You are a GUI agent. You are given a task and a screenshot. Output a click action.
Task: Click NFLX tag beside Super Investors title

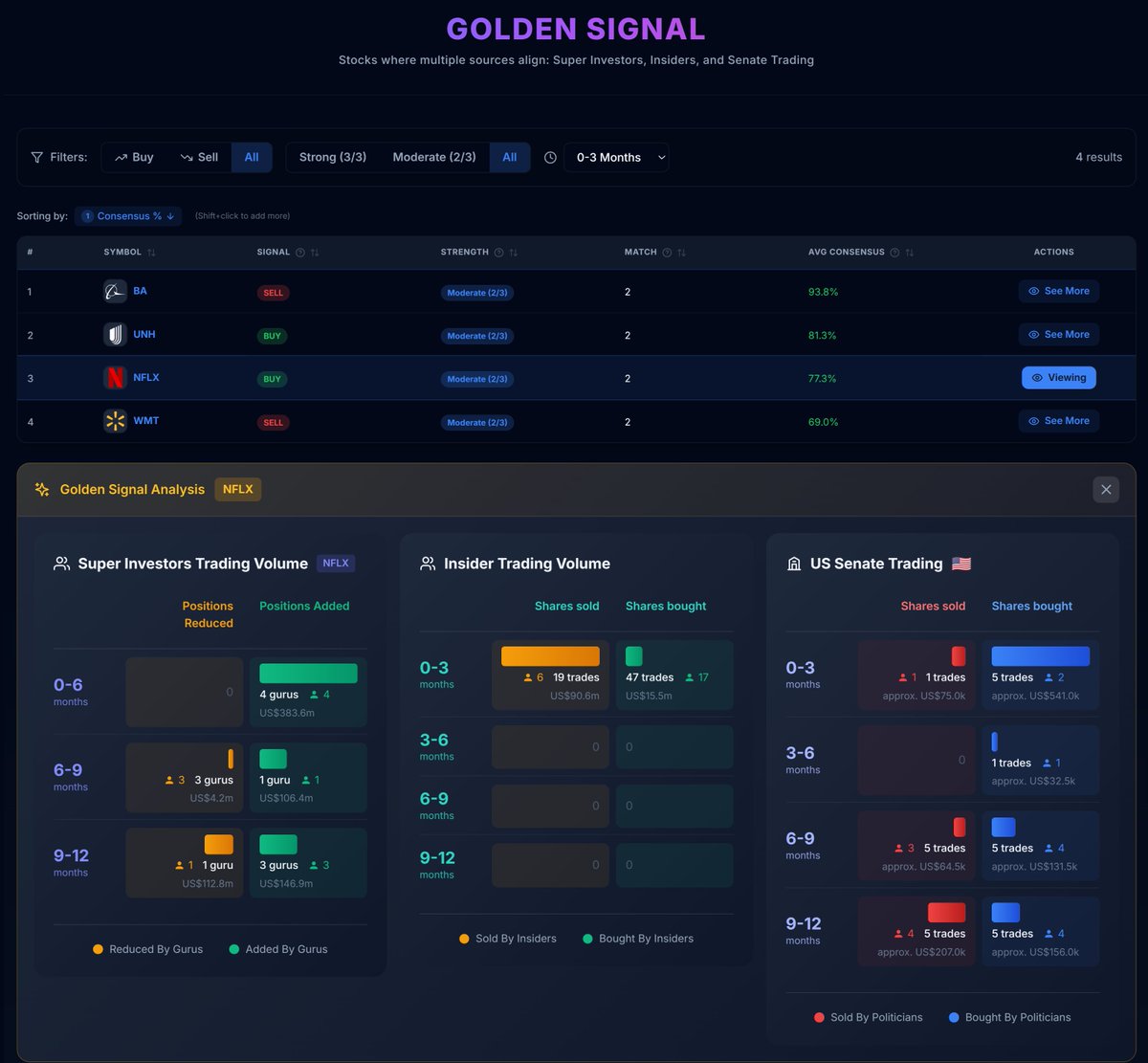[x=336, y=564]
